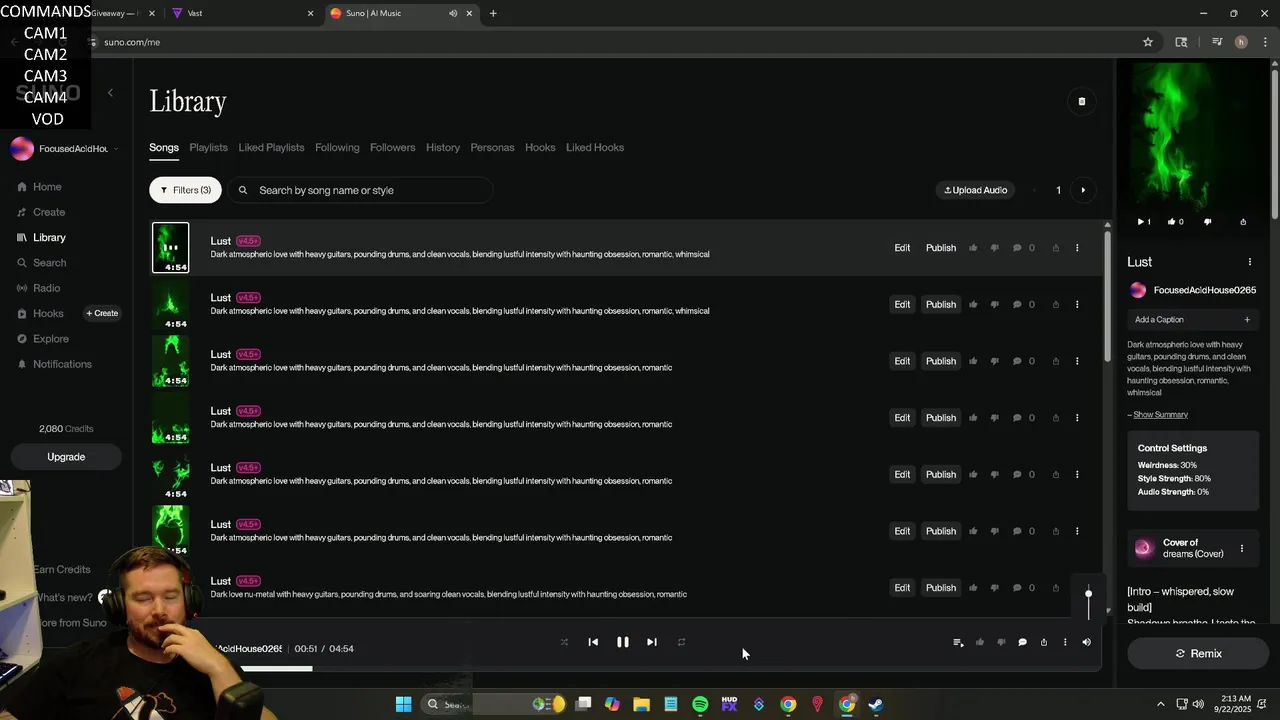This screenshot has width=1280, height=720.
Task: Dislike the currently playing Lust row
Action: pos(994,248)
